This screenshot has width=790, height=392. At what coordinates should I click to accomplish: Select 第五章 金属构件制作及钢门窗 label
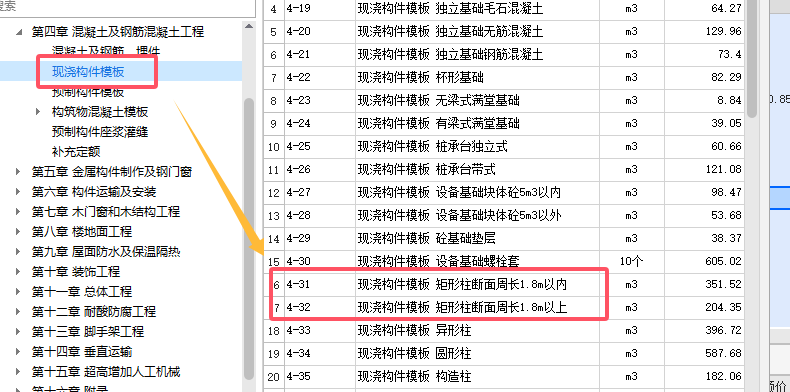112,172
